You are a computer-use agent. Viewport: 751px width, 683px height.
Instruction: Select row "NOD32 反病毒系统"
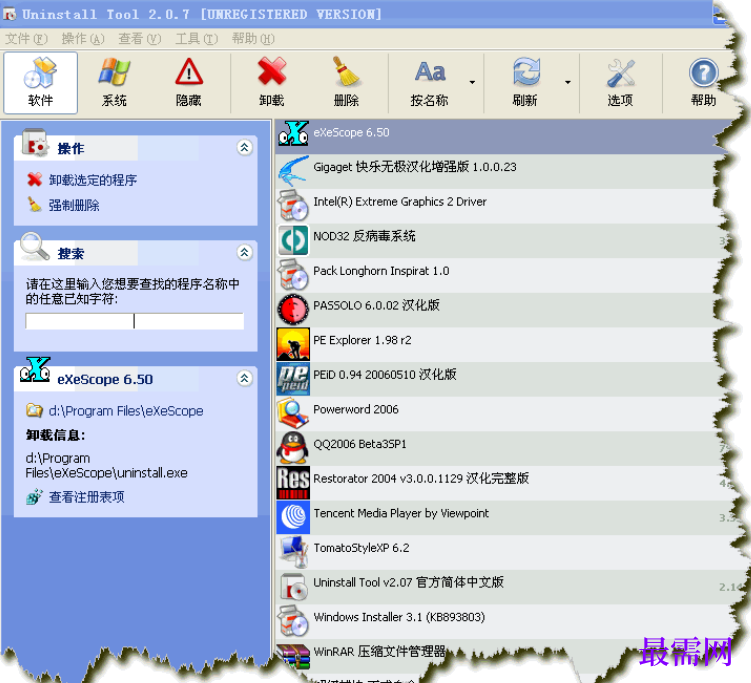click(501, 240)
